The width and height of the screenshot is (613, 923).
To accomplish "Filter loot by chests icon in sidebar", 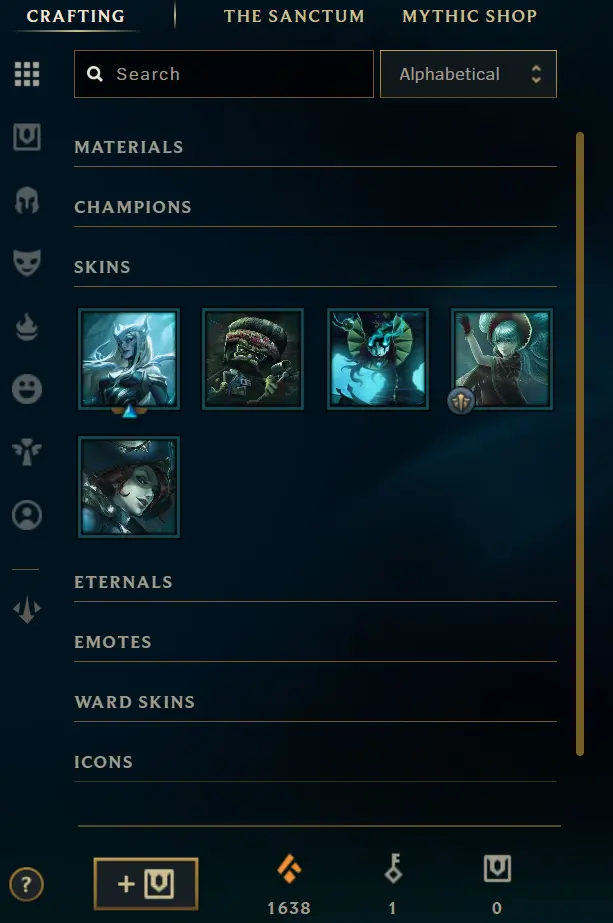I will 27,137.
